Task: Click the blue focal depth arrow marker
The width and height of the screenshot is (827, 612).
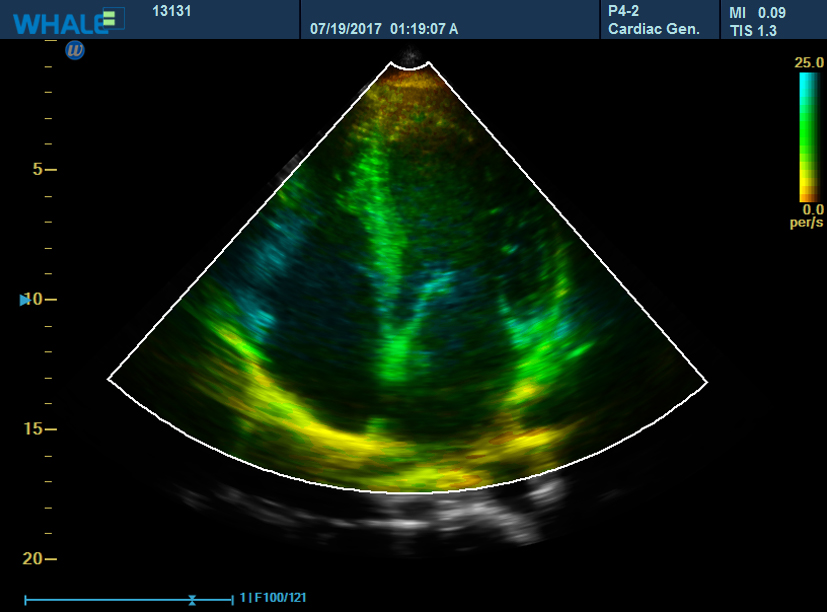Action: click(26, 300)
